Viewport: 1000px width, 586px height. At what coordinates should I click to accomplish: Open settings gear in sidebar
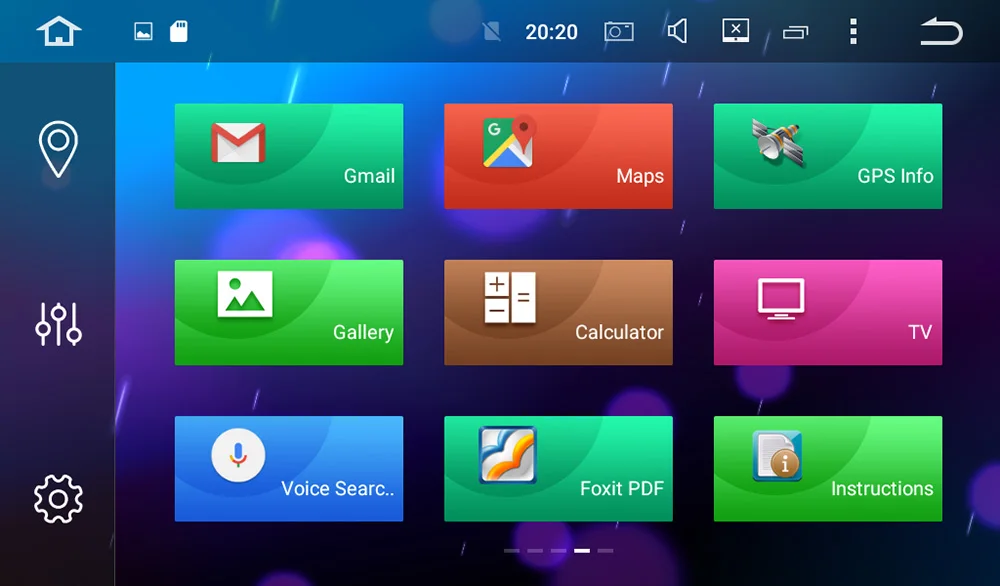click(58, 499)
